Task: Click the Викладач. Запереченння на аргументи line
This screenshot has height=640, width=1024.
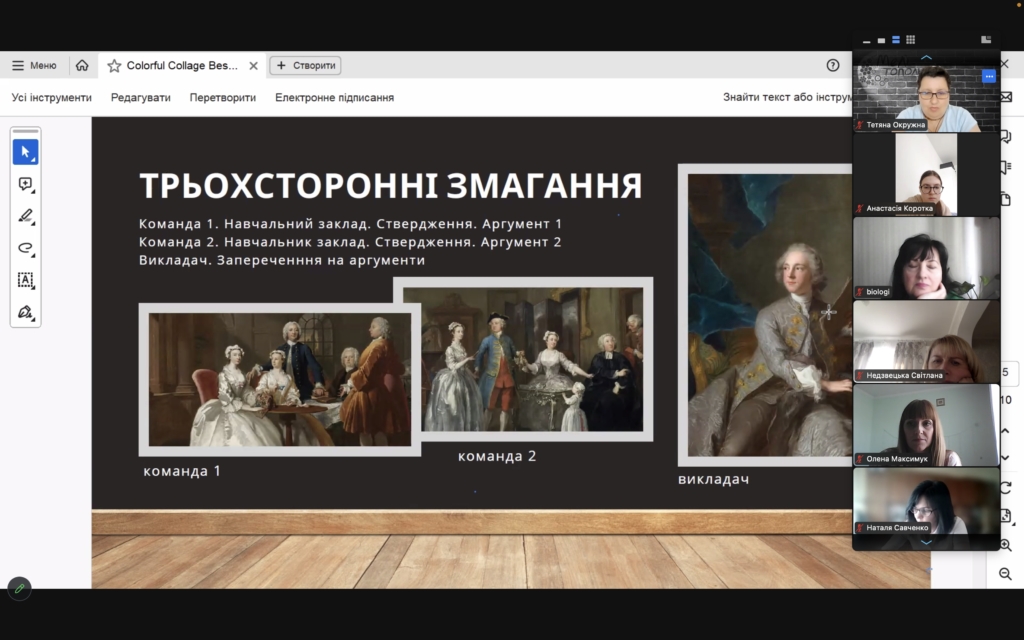Action: pyautogui.click(x=281, y=260)
